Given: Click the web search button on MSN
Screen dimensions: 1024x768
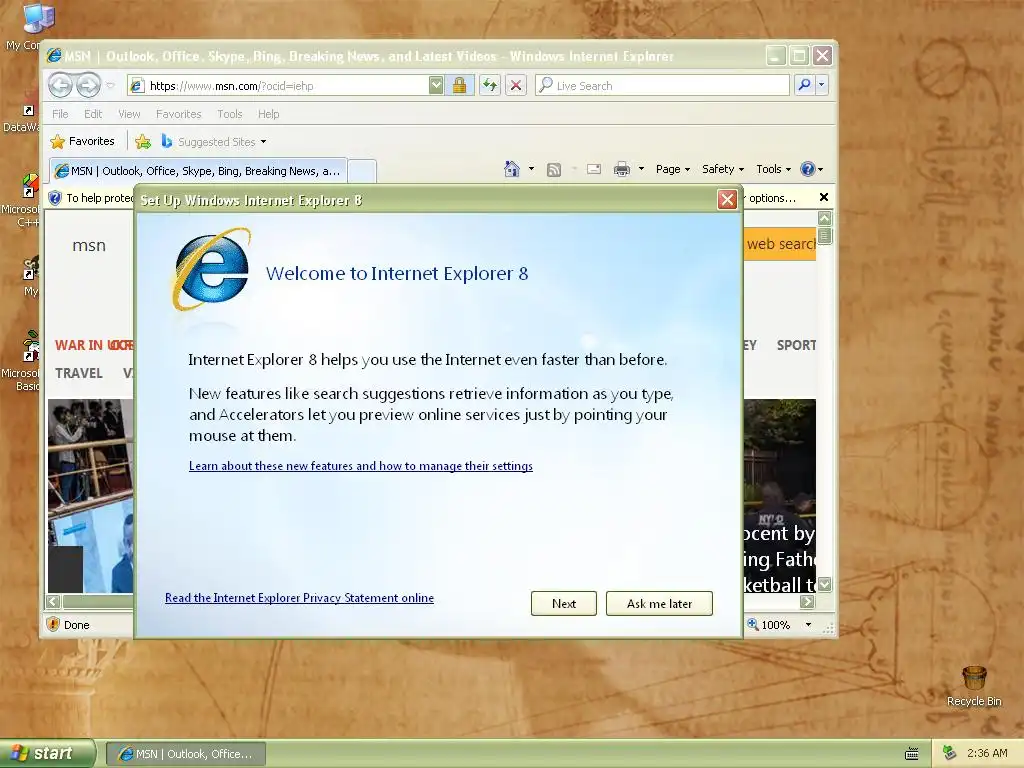Looking at the screenshot, I should (780, 244).
